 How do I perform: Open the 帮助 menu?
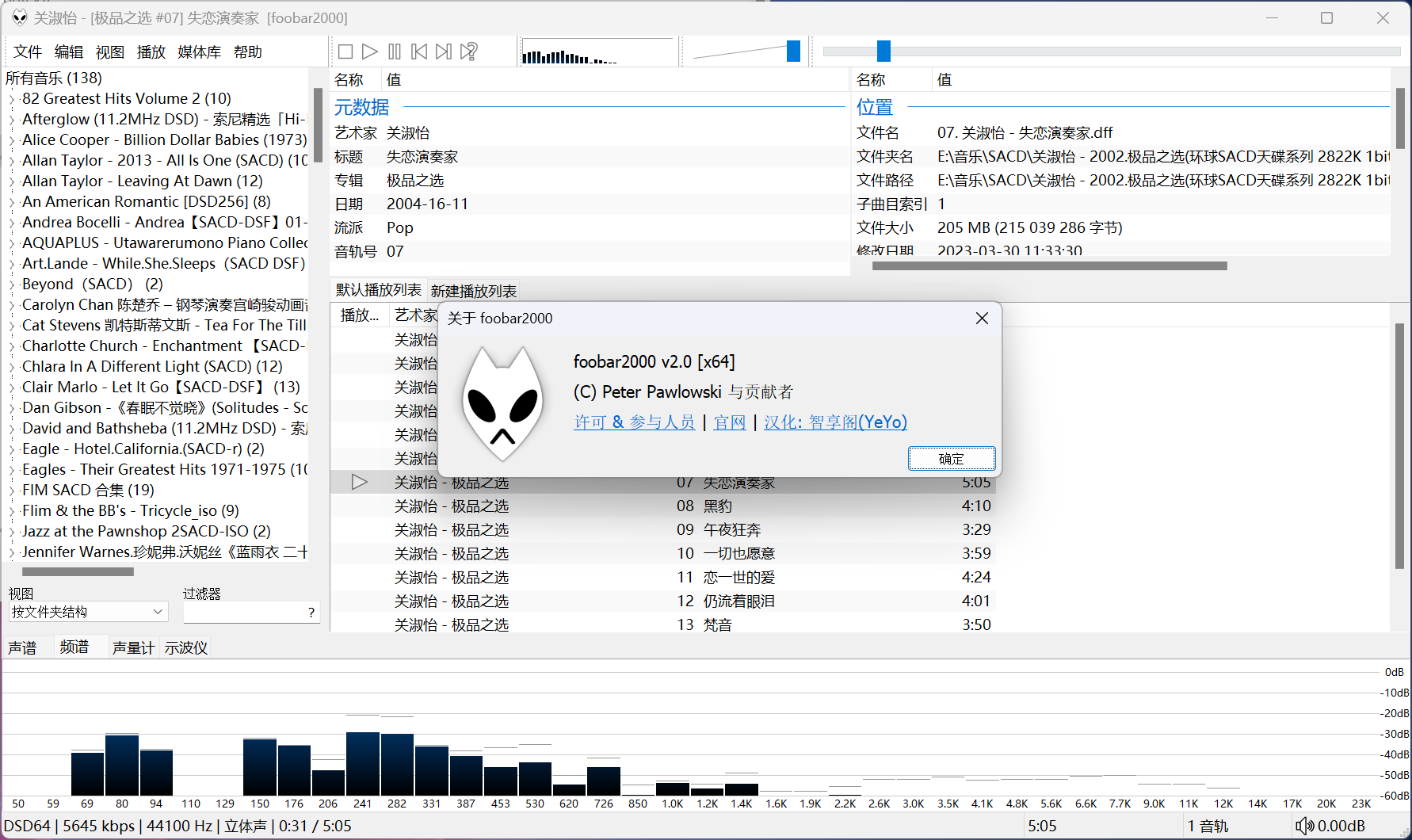248,52
